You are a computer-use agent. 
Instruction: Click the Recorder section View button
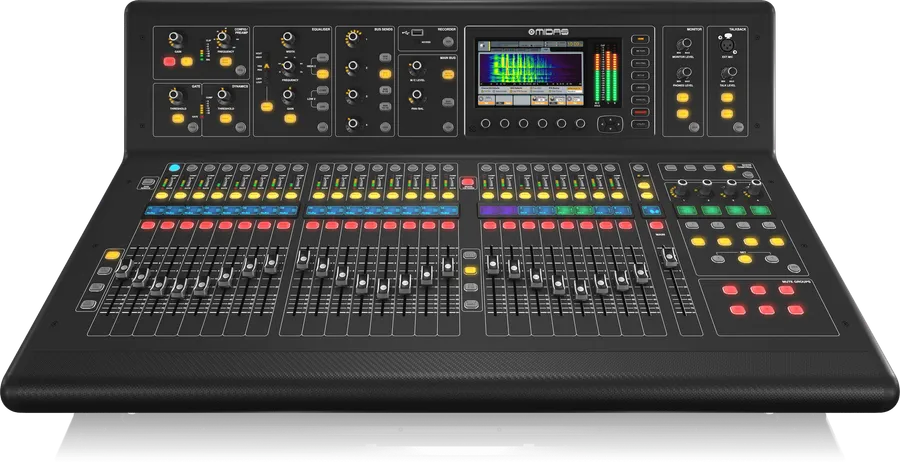pos(448,41)
